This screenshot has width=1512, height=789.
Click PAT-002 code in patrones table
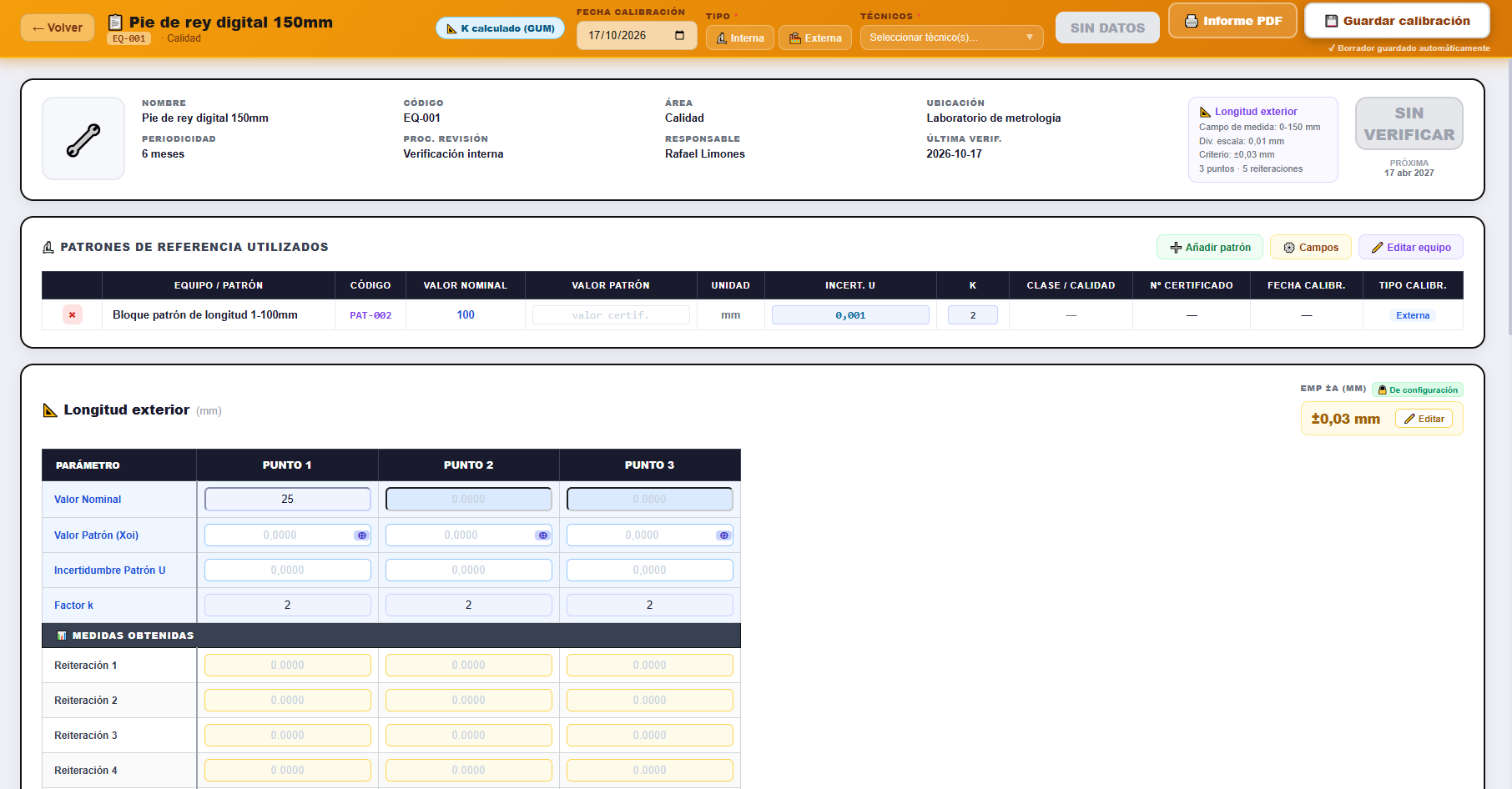[370, 315]
